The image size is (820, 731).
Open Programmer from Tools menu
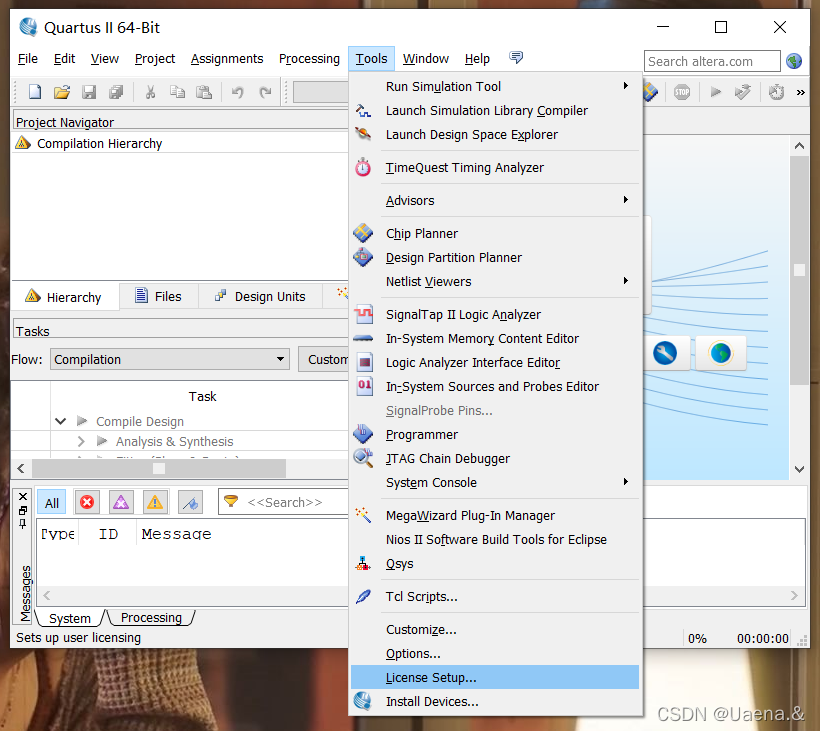click(495, 435)
